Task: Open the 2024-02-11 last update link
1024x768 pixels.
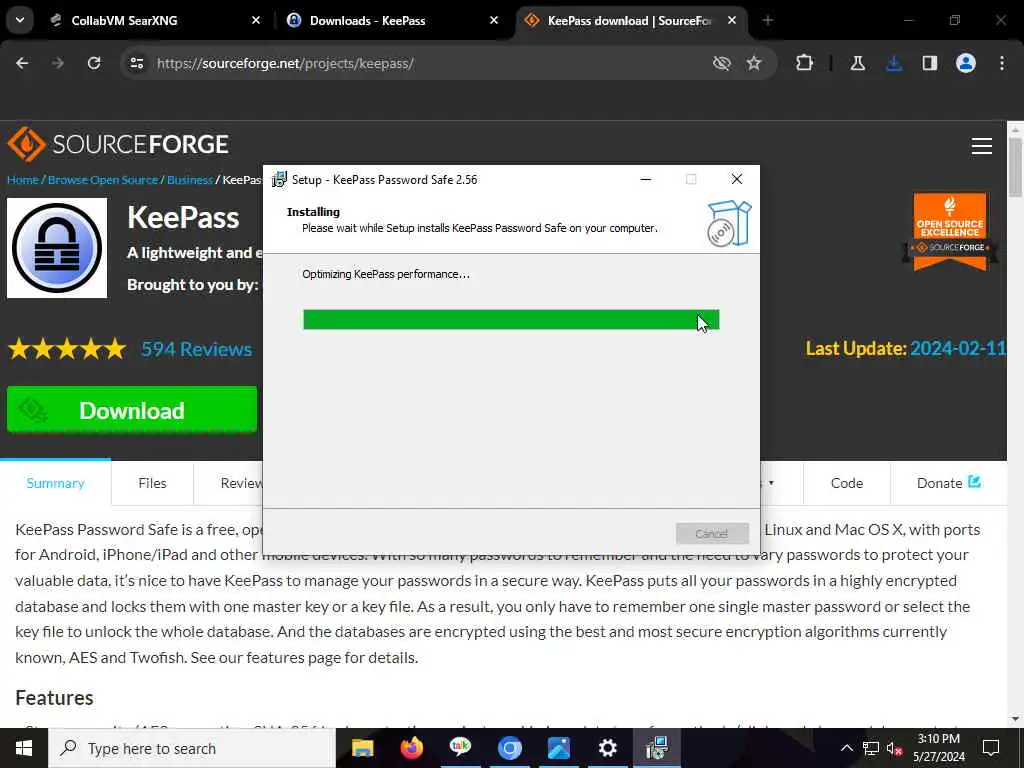Action: [958, 348]
